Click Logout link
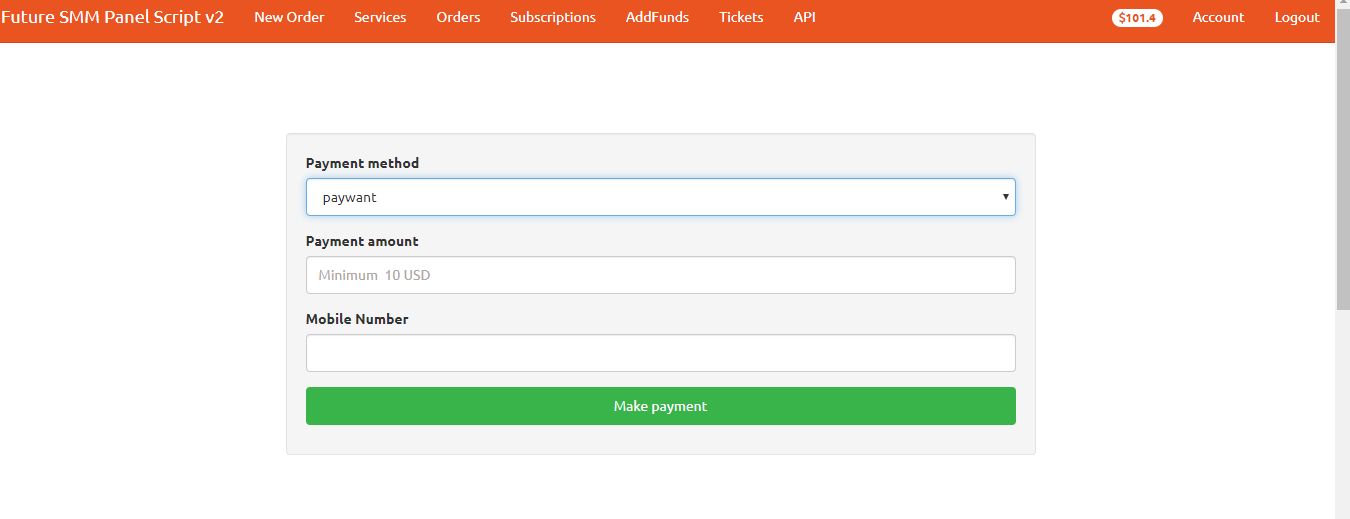The image size is (1350, 519). click(1297, 17)
